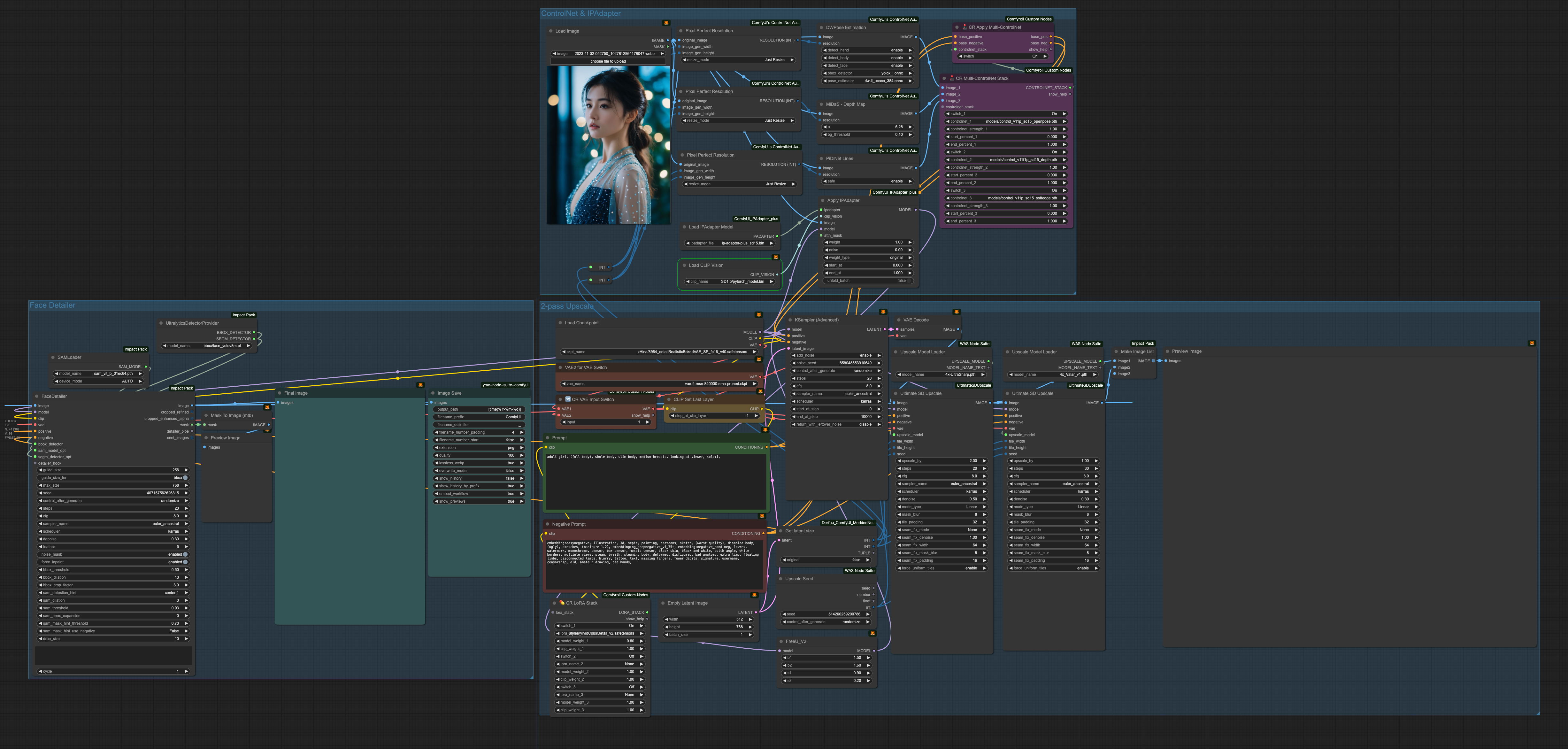The image size is (1568, 749).
Task: Click the CR VAE Input Switch icon
Action: tap(567, 399)
